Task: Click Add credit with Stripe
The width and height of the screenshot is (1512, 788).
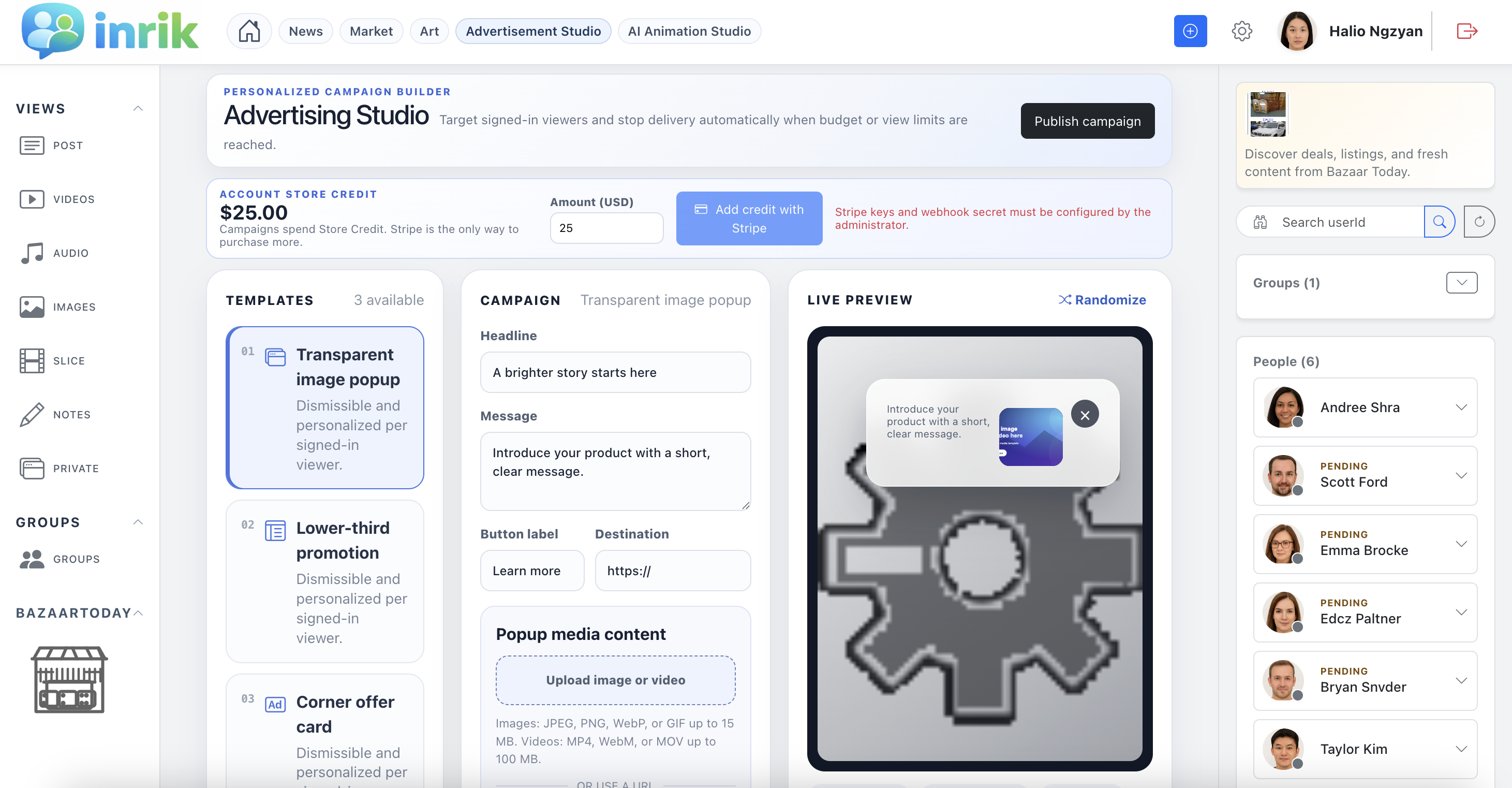Action: (x=749, y=218)
